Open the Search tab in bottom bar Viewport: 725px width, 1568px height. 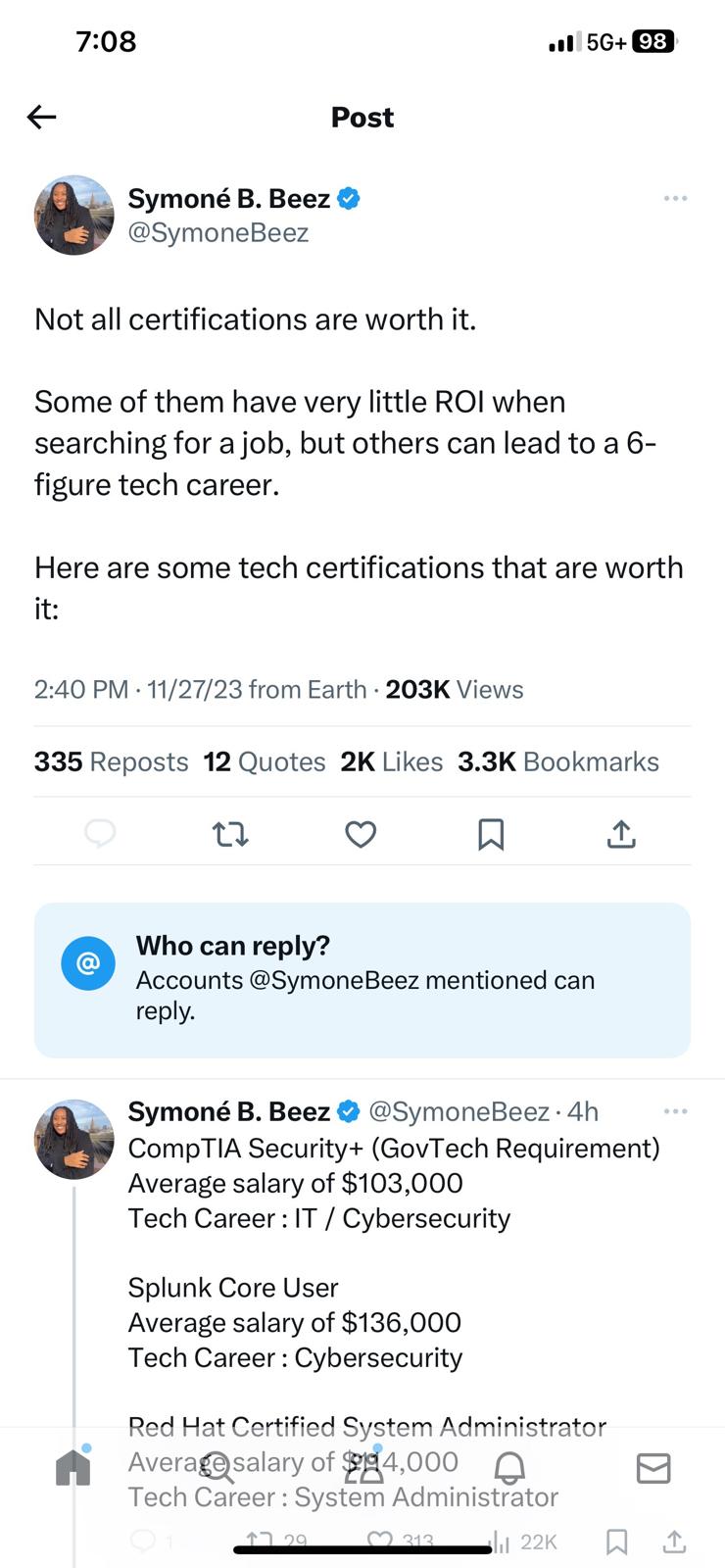click(217, 1467)
